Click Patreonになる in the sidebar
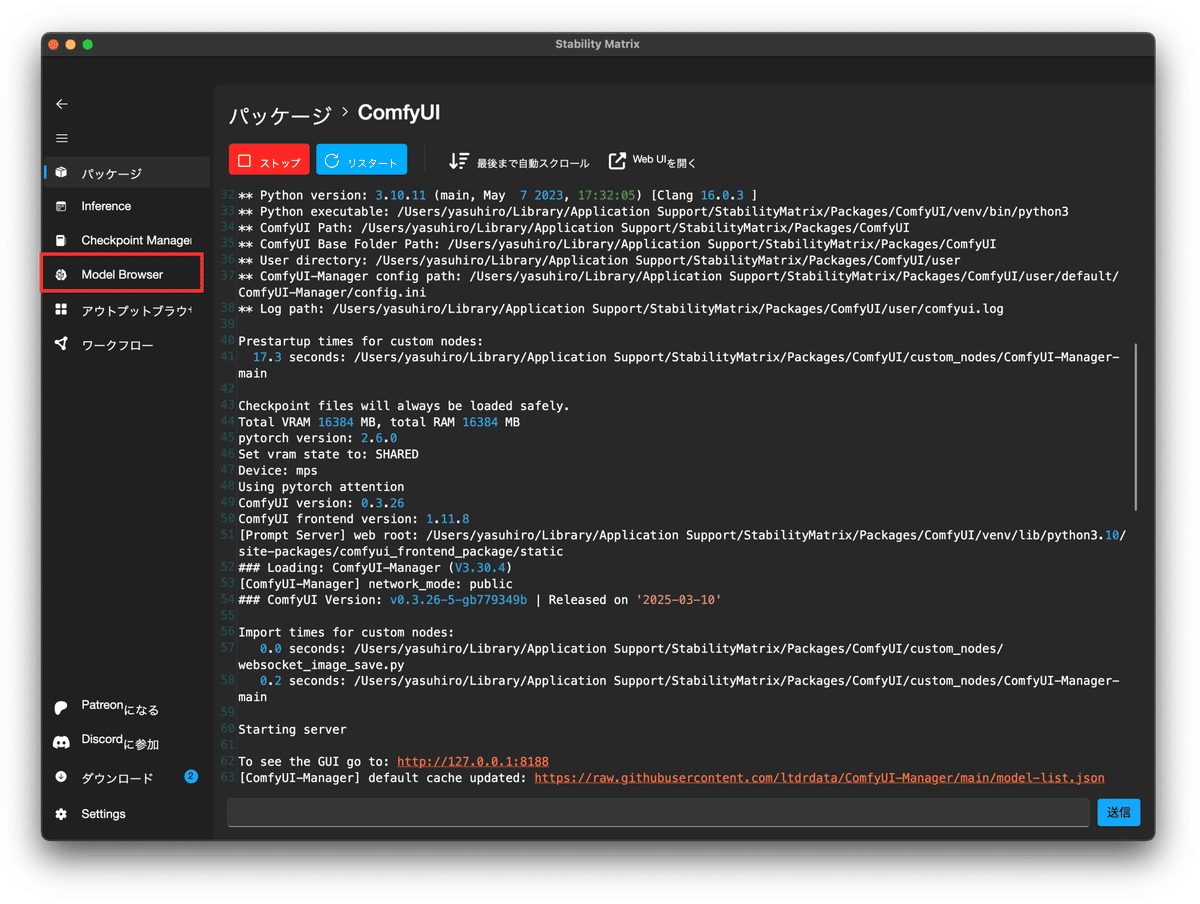This screenshot has width=1200, height=904. (x=125, y=708)
